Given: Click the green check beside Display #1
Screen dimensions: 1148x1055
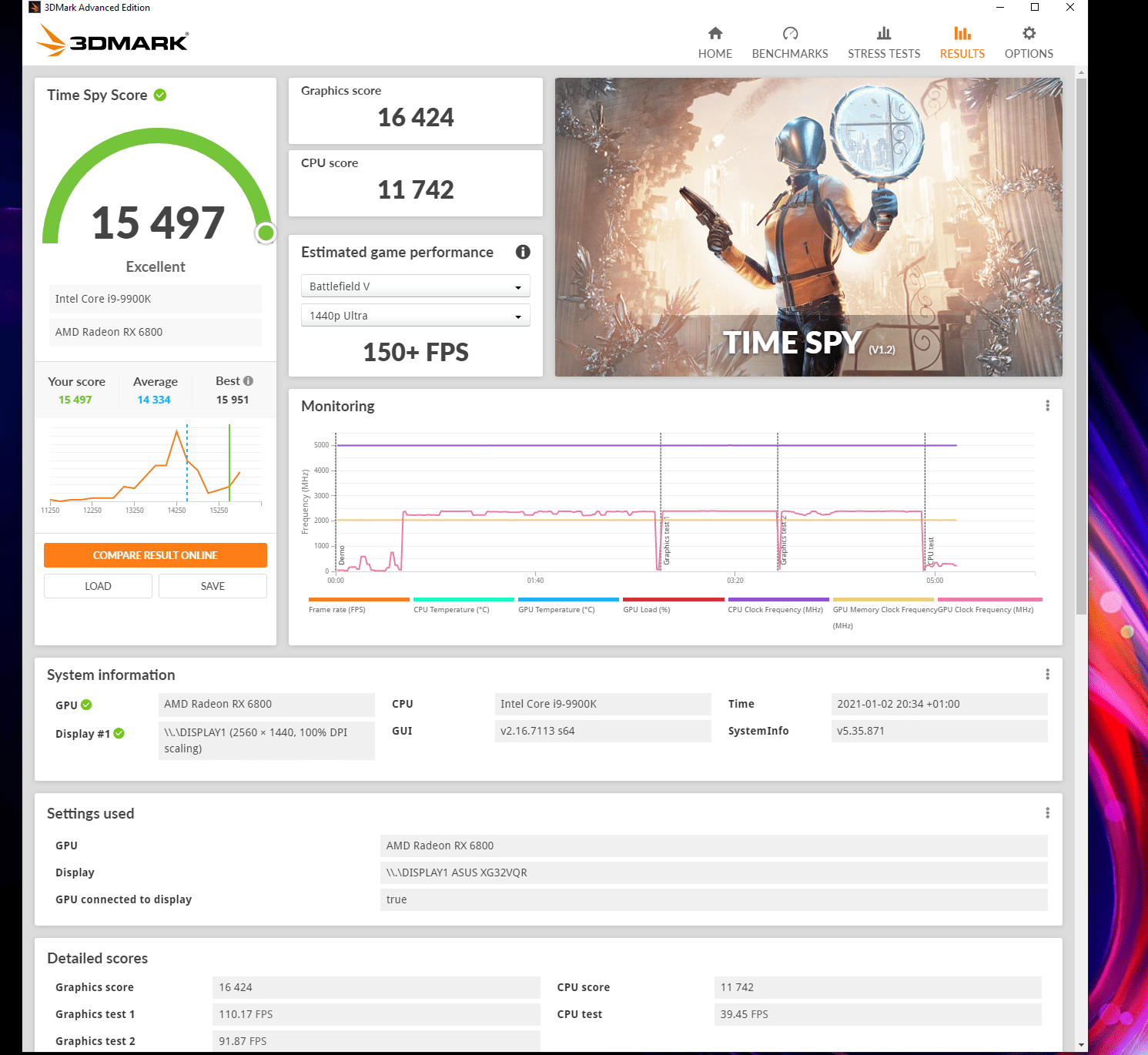Looking at the screenshot, I should click(x=119, y=733).
